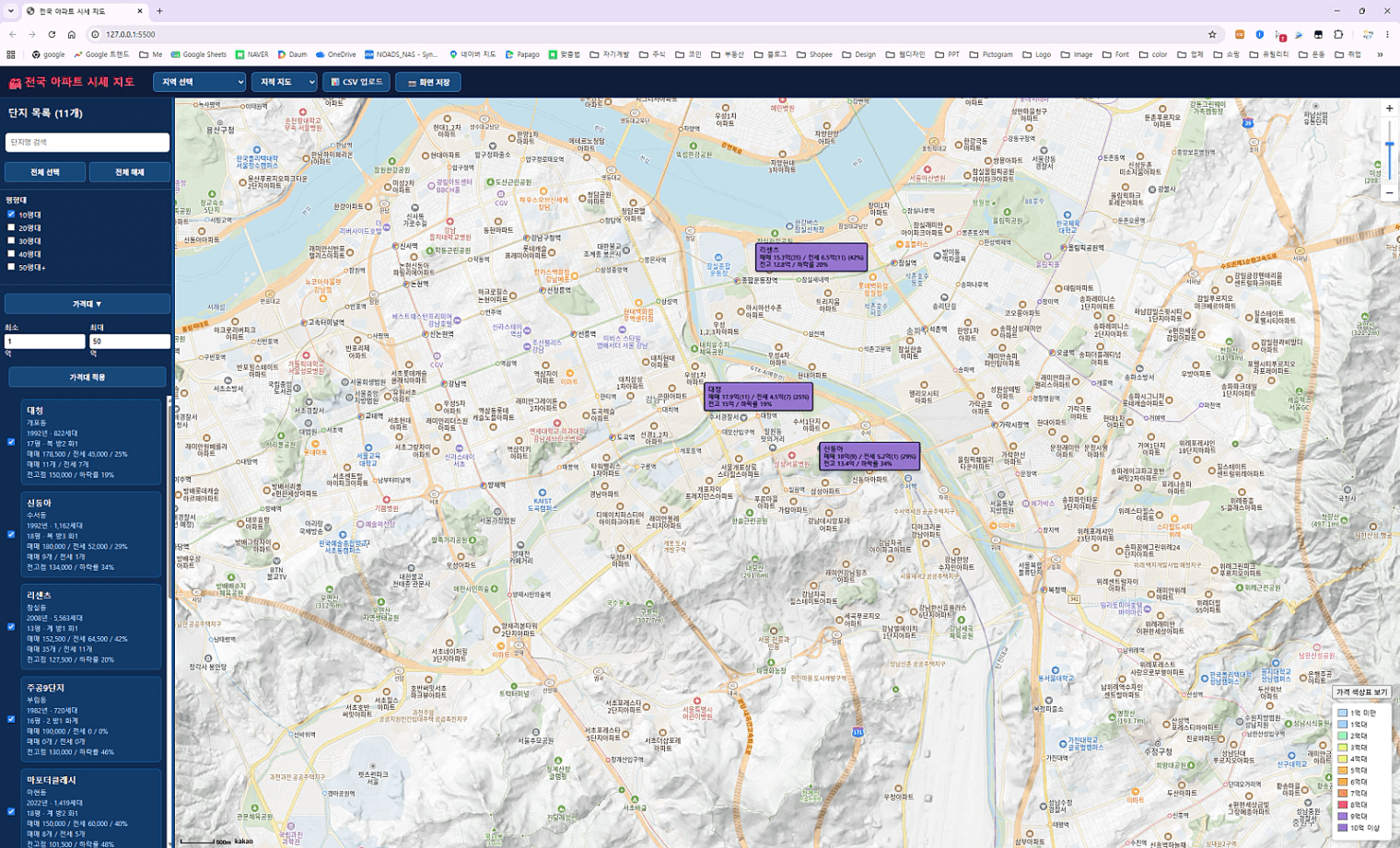Open the tab search chevron in Chrome

[x=11, y=11]
